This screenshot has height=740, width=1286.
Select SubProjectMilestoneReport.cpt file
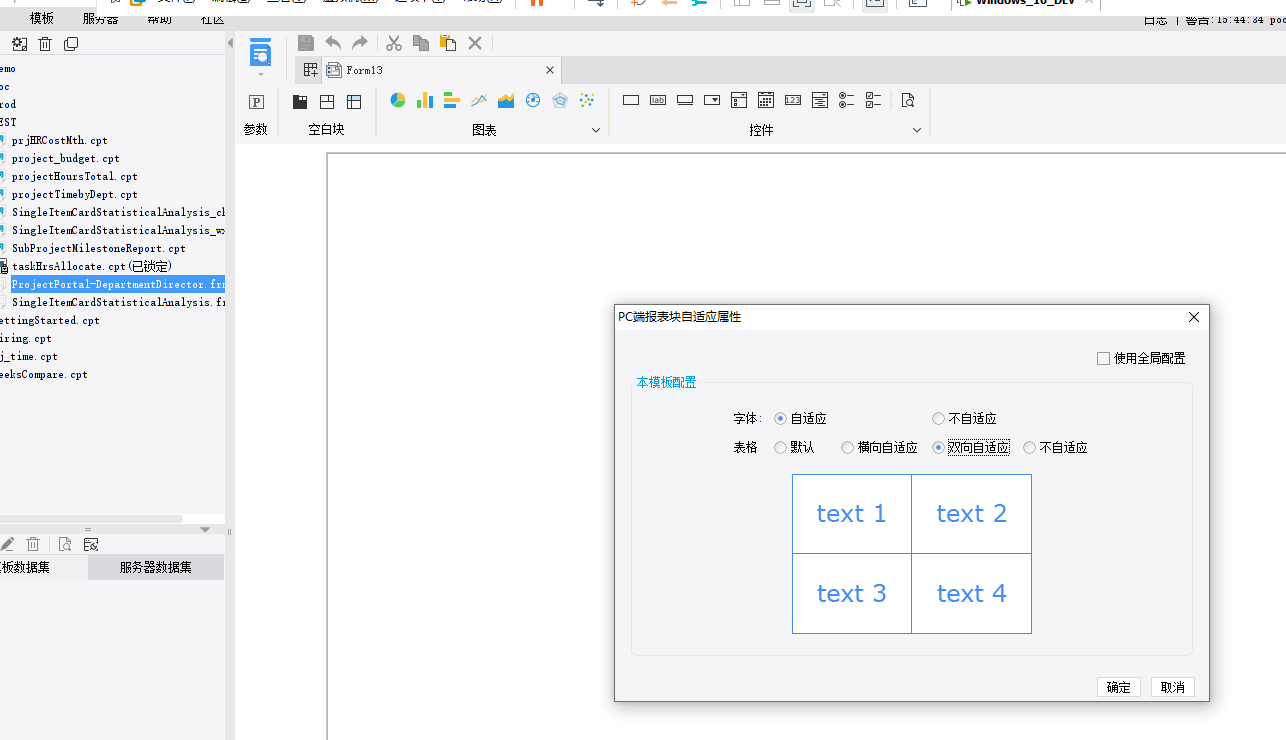coord(98,248)
